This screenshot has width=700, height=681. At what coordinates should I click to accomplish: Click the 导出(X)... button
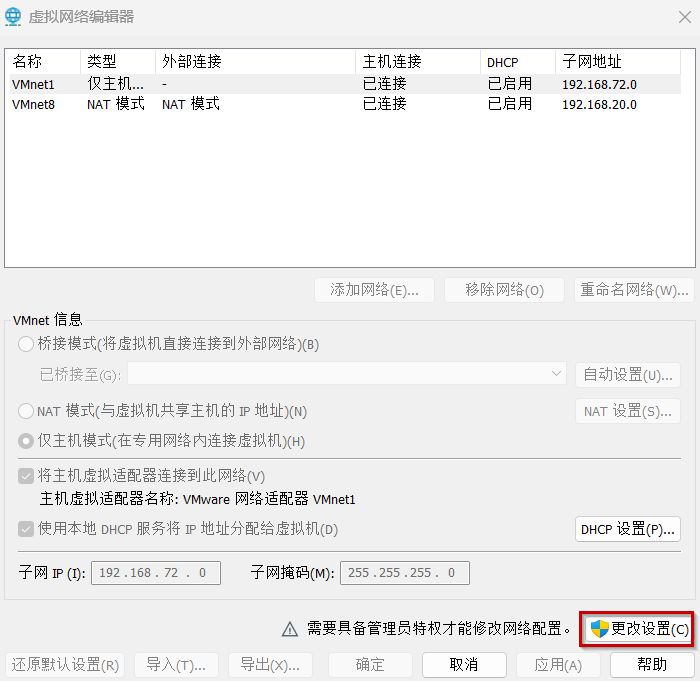(x=270, y=665)
